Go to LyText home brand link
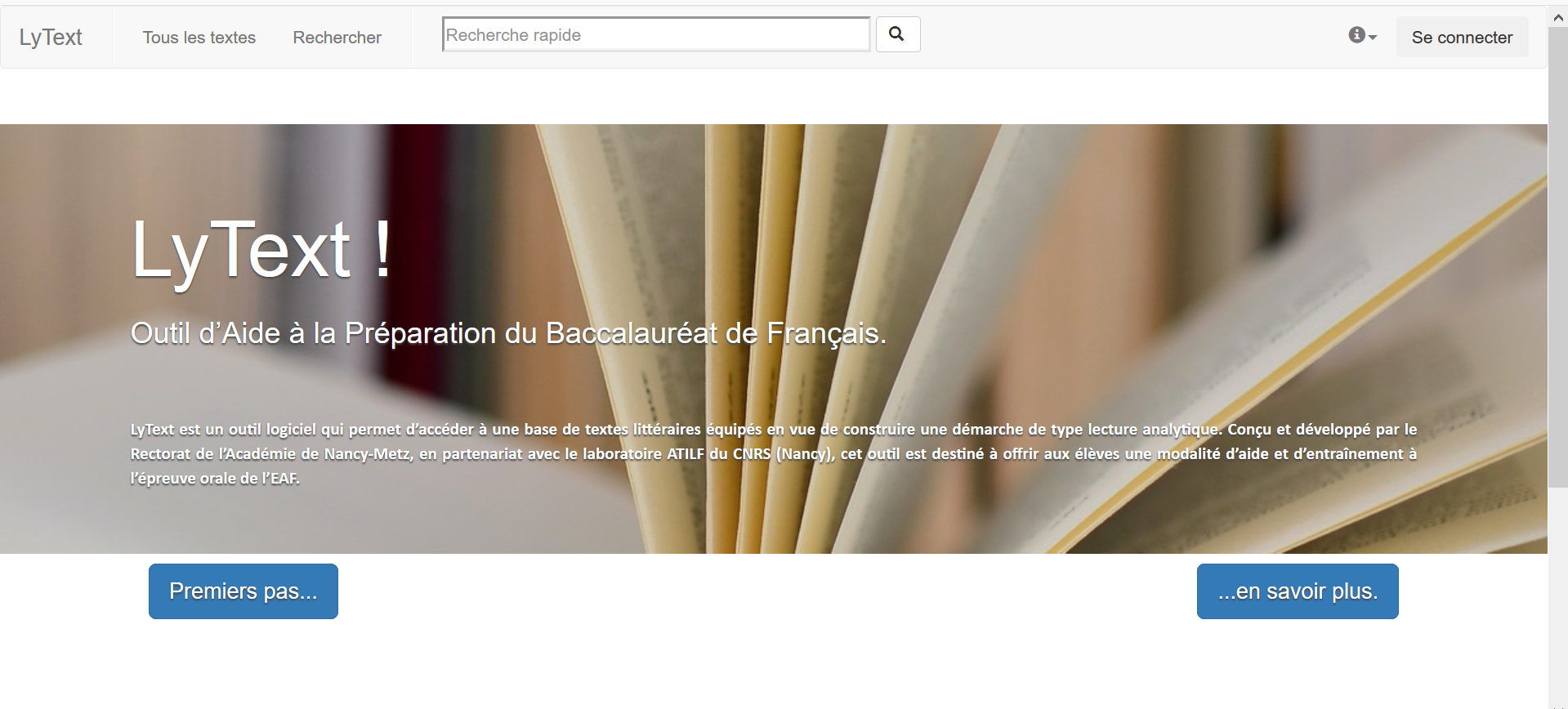 [51, 37]
